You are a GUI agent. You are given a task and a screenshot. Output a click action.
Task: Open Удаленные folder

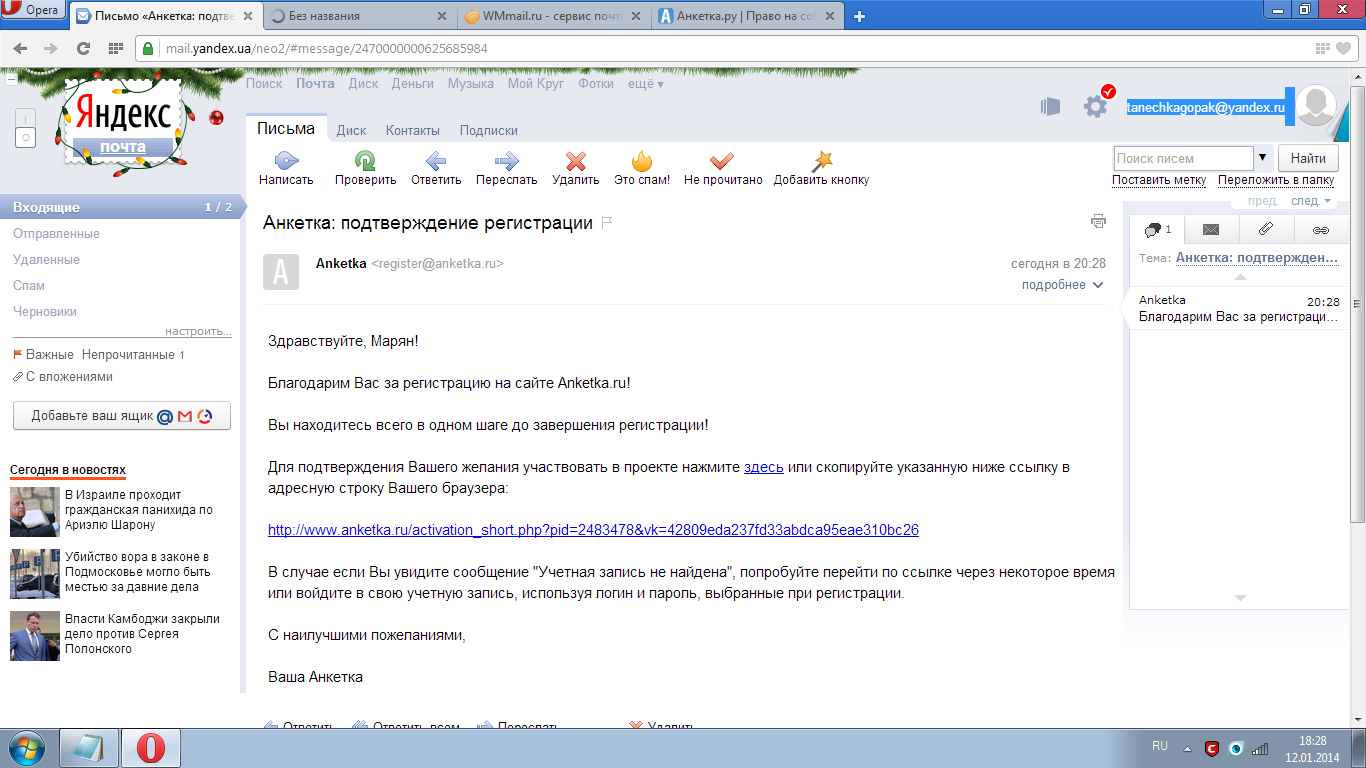tap(46, 259)
